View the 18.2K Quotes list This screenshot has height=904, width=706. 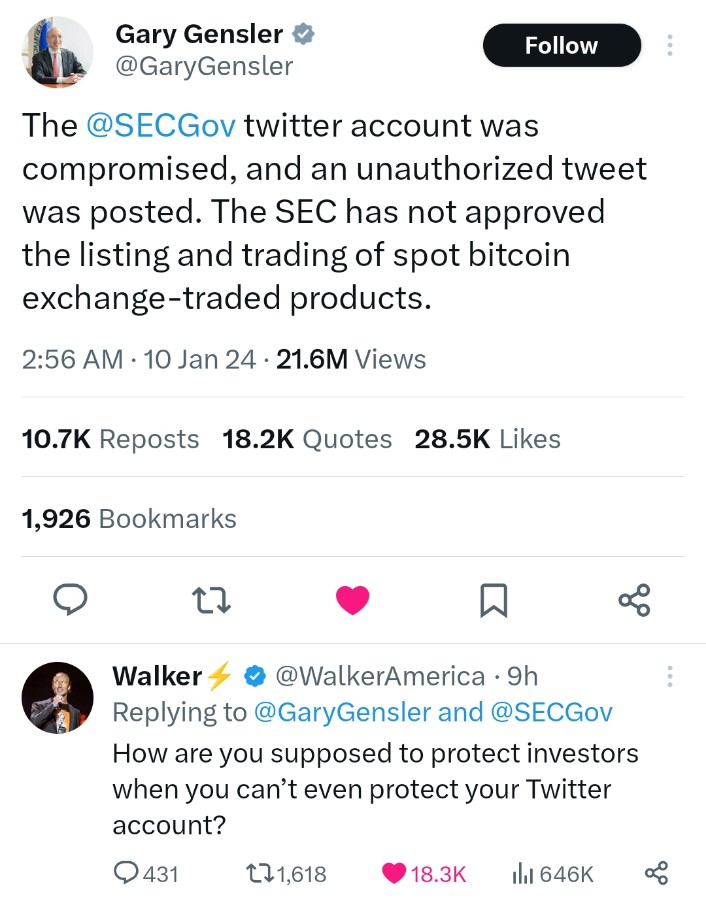pyautogui.click(x=307, y=439)
